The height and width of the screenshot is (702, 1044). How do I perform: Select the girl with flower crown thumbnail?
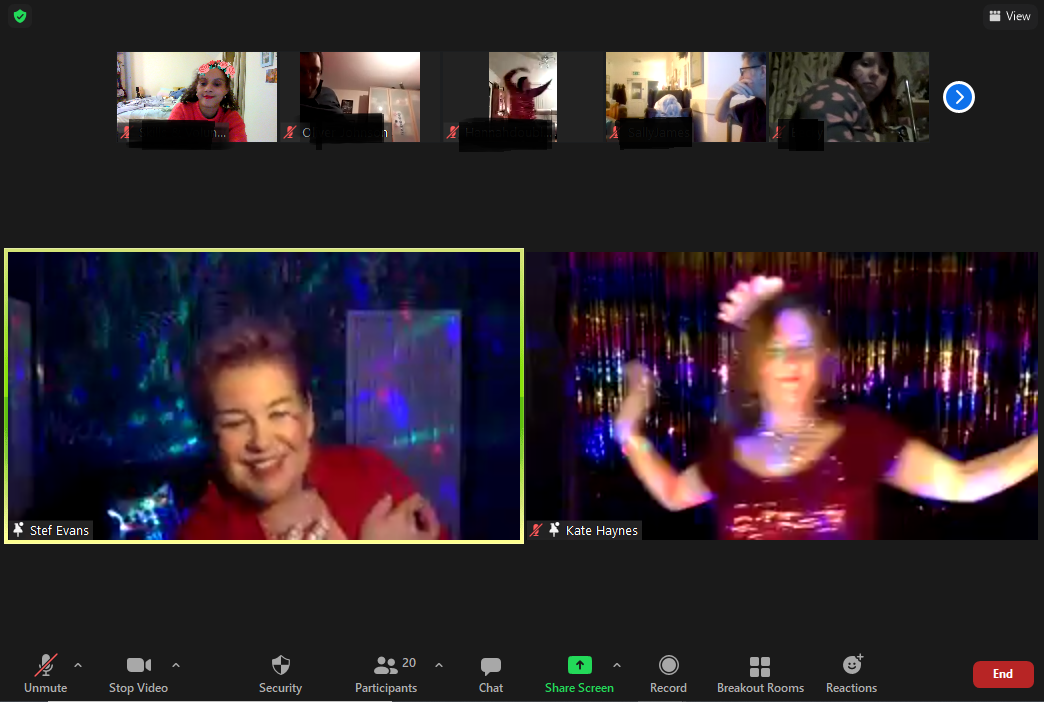[197, 97]
